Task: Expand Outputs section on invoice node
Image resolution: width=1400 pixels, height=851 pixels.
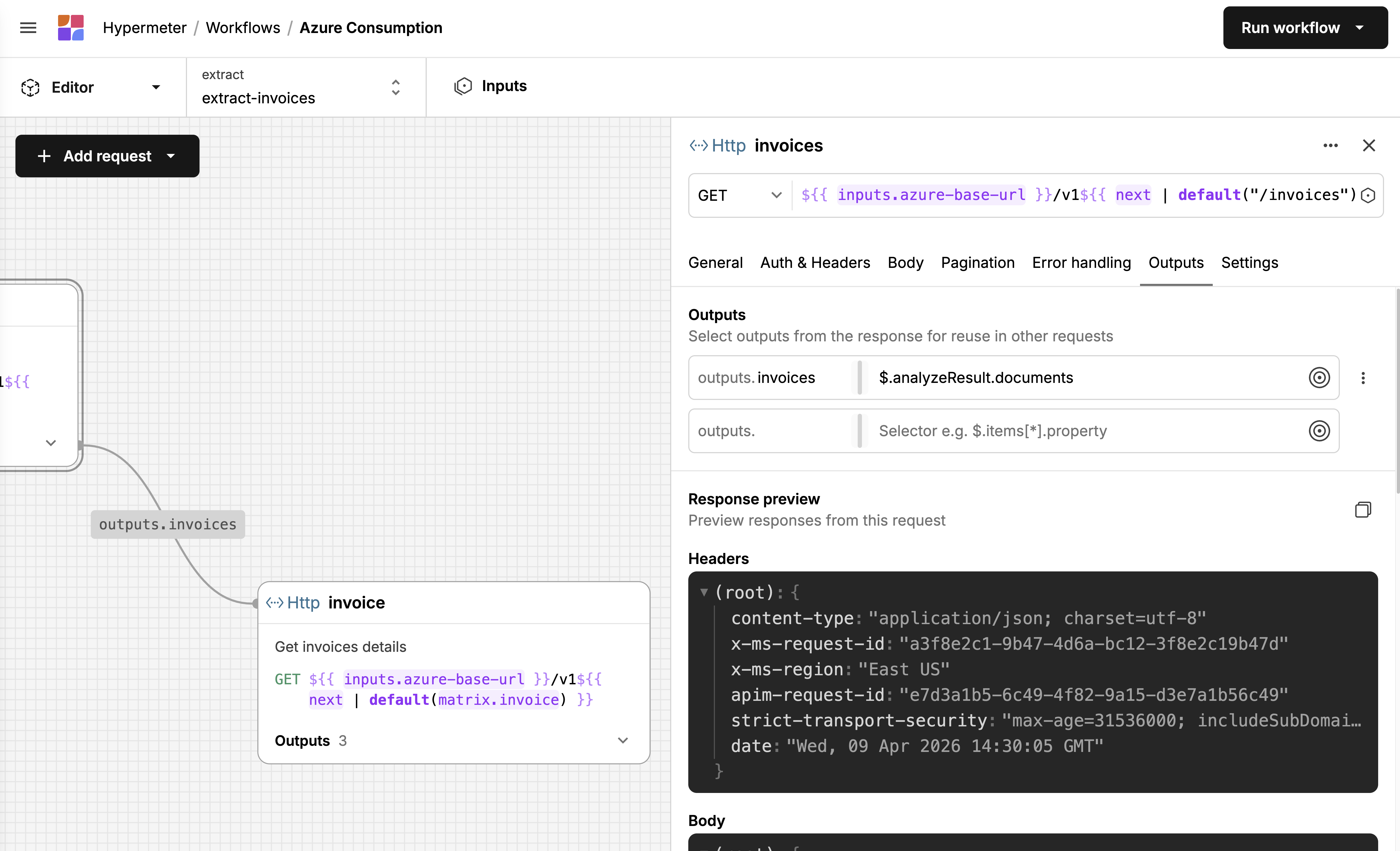Action: [x=623, y=741]
